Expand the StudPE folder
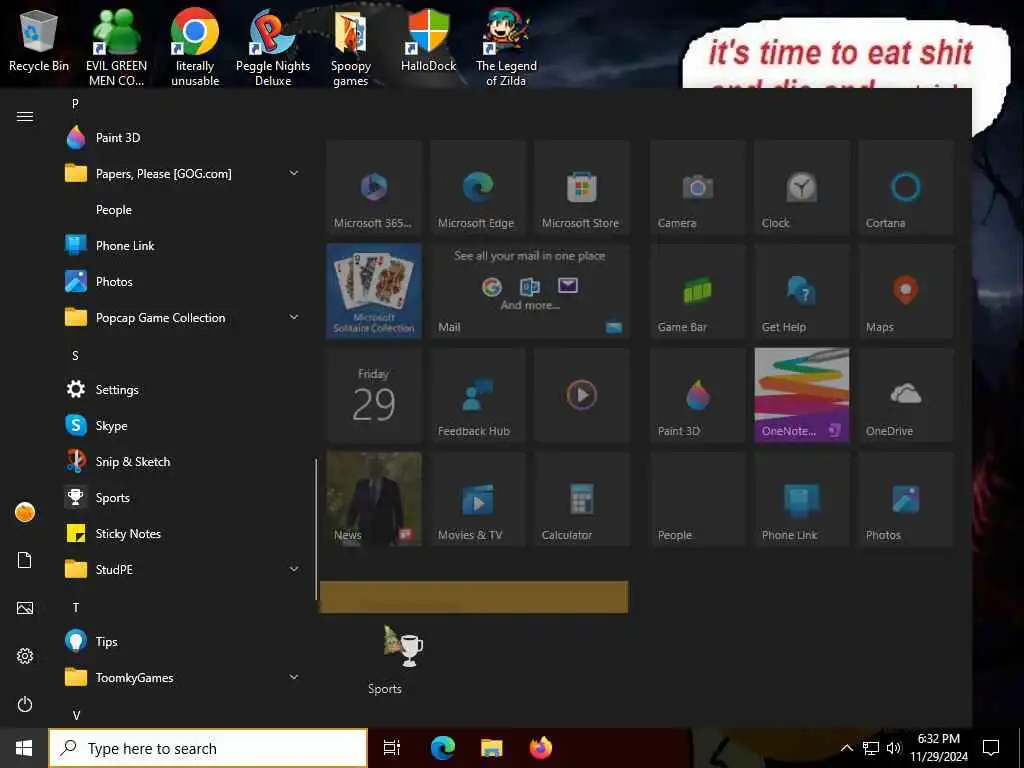Screen dimensions: 1024x768 point(294,569)
